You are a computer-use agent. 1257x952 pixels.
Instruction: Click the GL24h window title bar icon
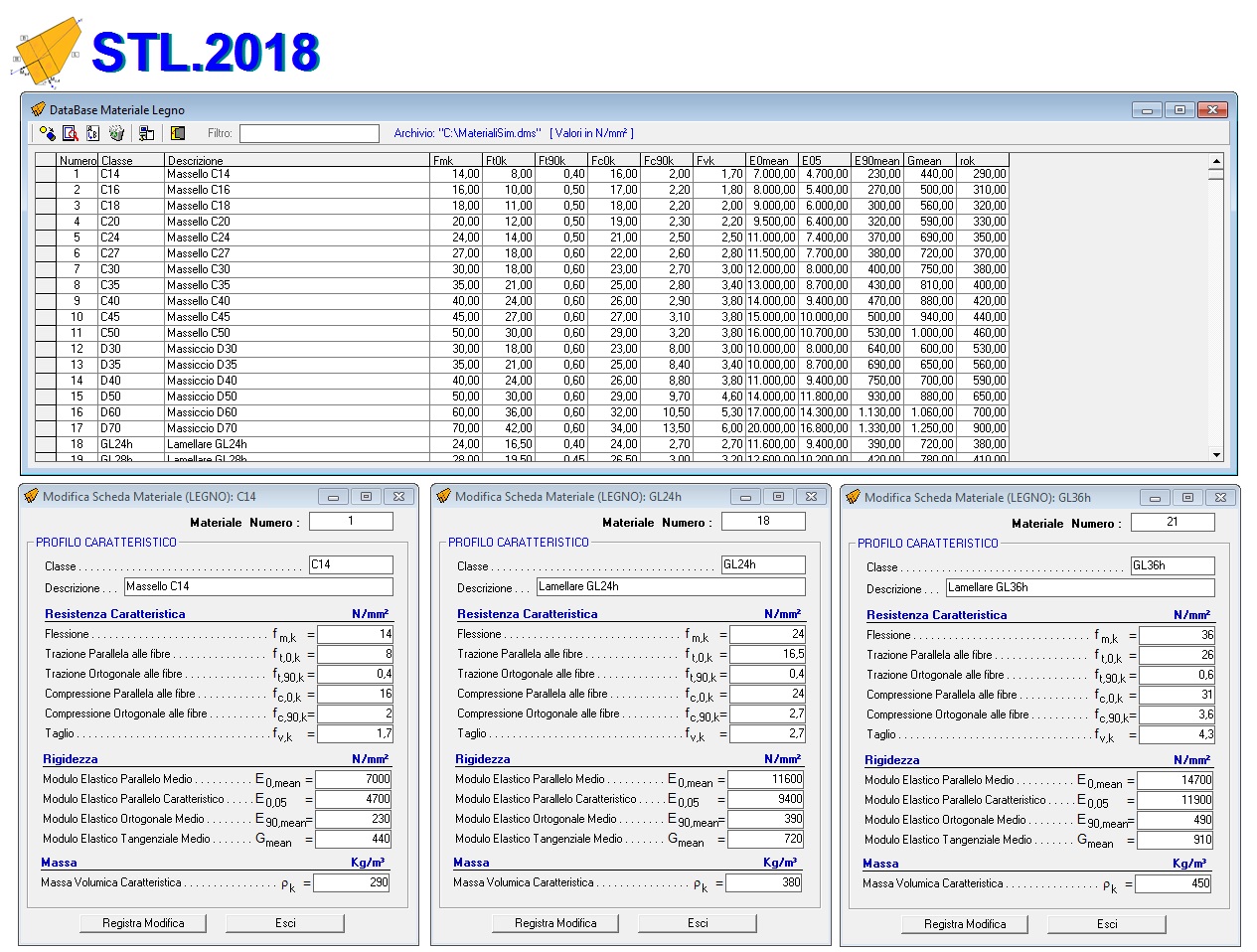(x=443, y=496)
